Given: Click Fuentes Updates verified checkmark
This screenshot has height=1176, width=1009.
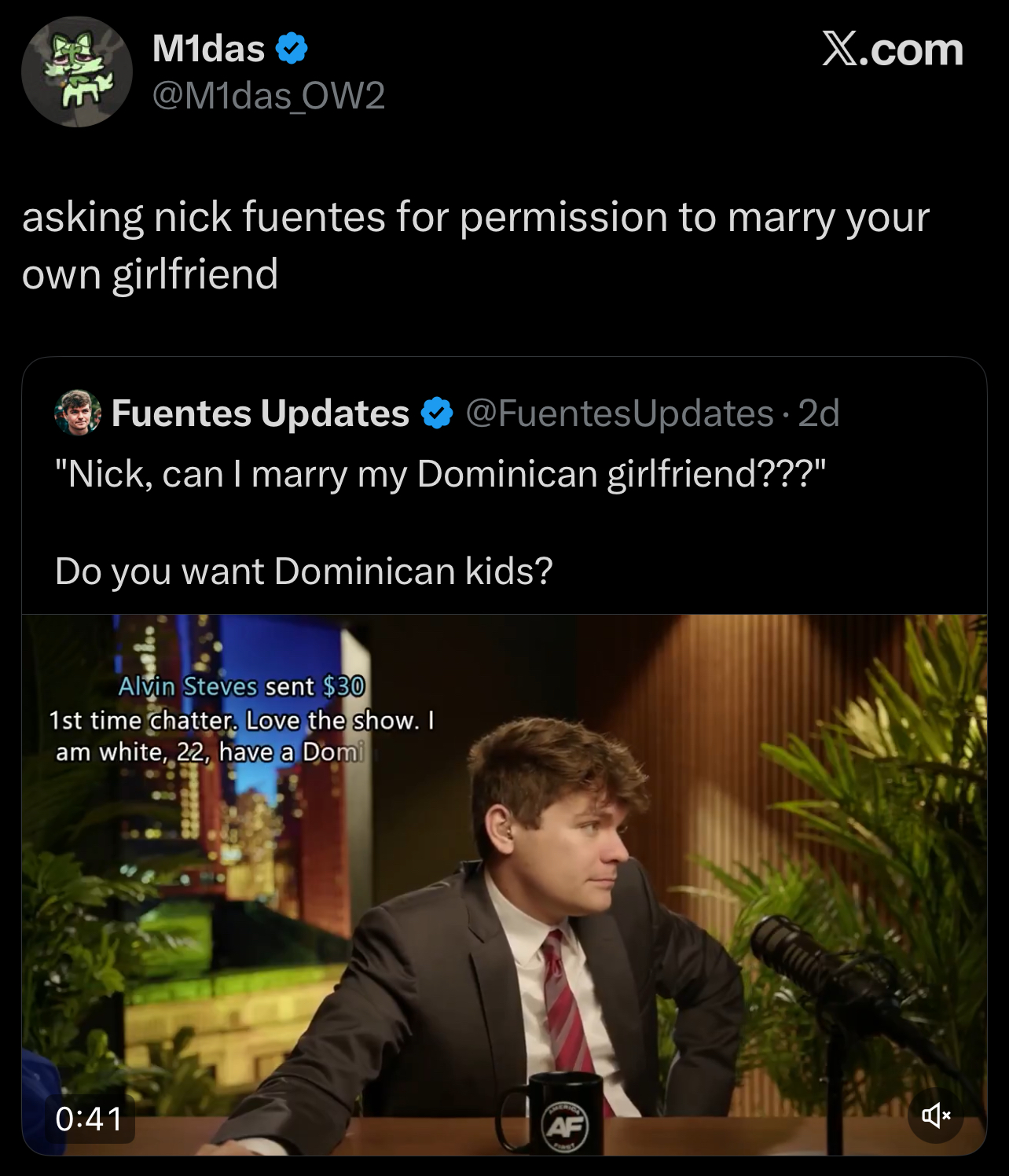Looking at the screenshot, I should tap(437, 413).
